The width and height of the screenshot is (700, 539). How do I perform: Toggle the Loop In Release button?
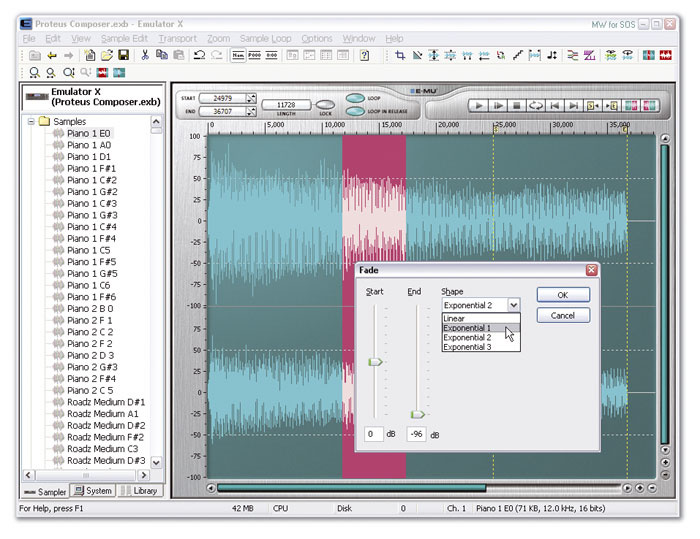click(356, 111)
